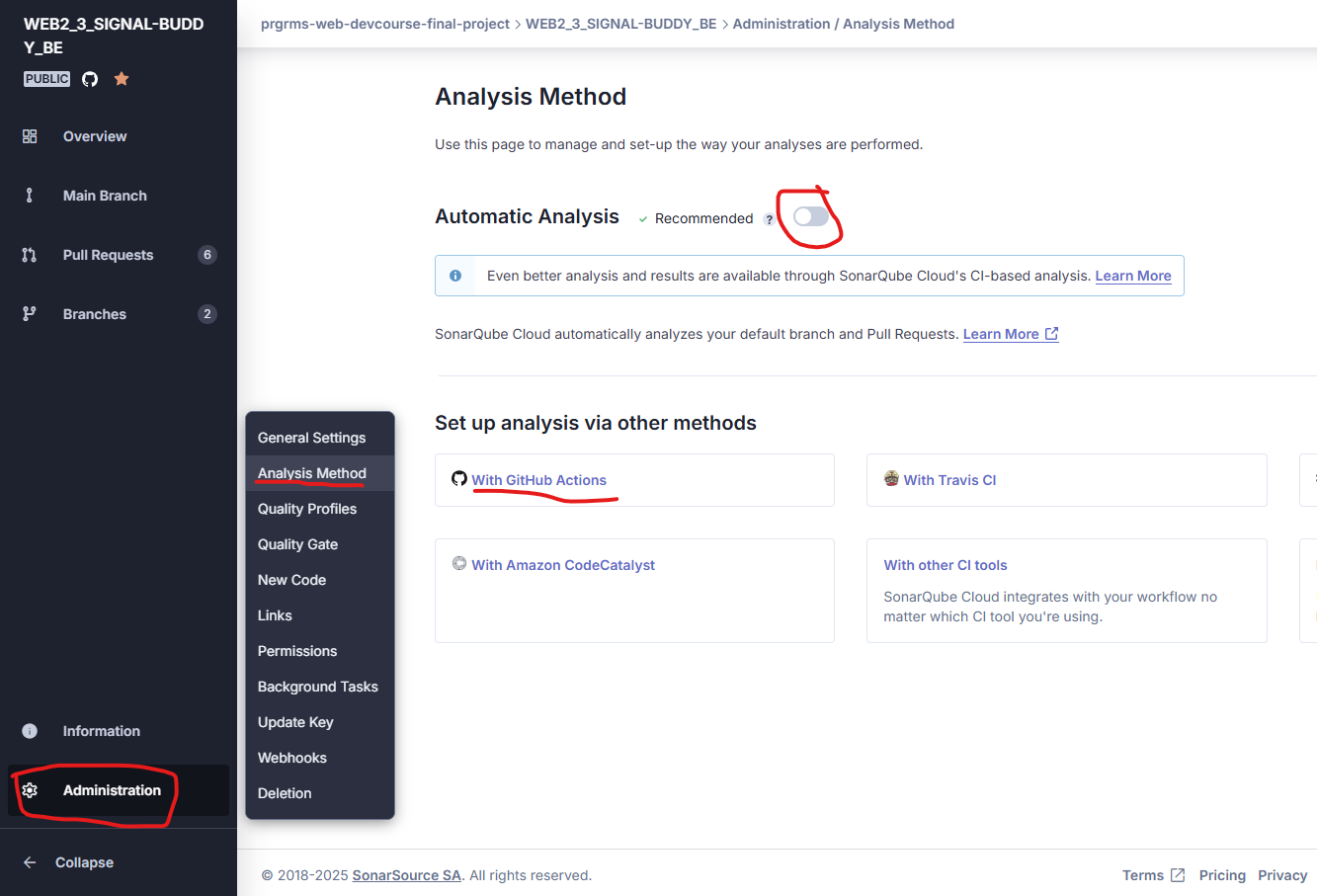Toggle the Automatic Analysis switch
1317x896 pixels.
(811, 216)
